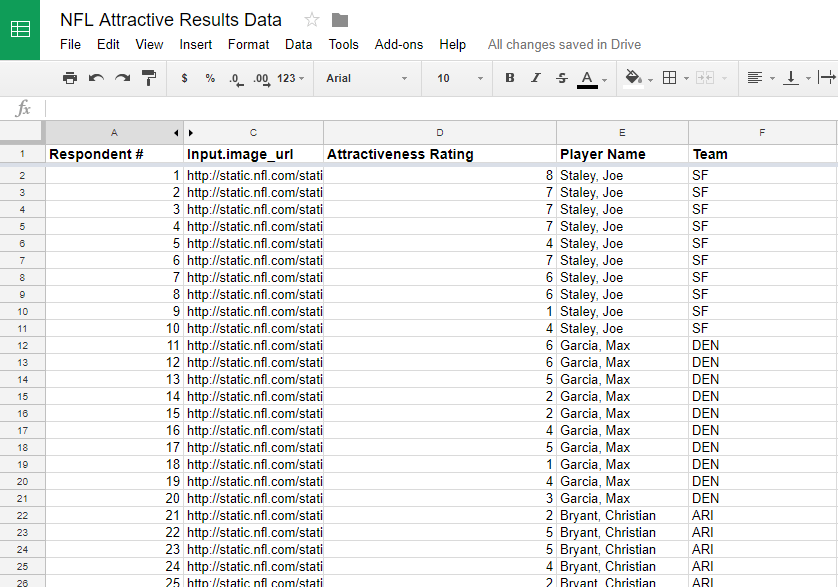Click the vertical align icon
This screenshot has width=838, height=587.
[x=790, y=78]
